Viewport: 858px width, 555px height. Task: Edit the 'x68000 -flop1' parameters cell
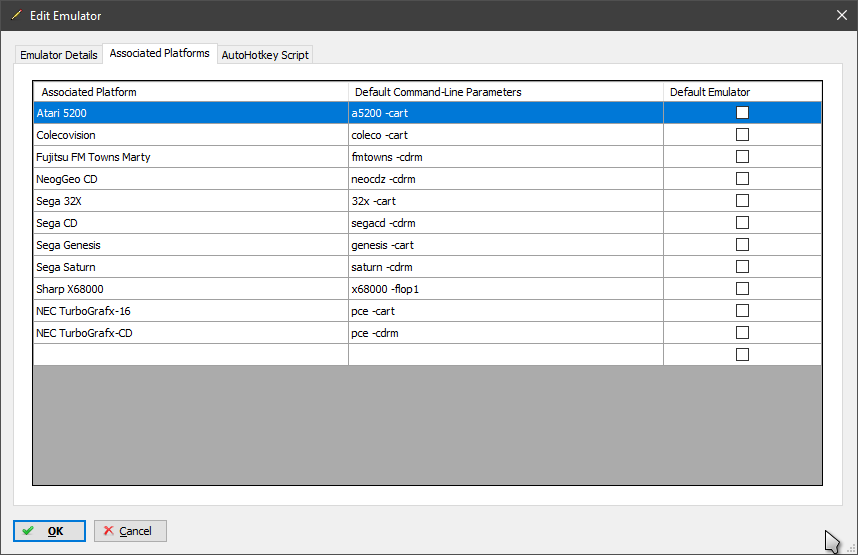pos(506,288)
